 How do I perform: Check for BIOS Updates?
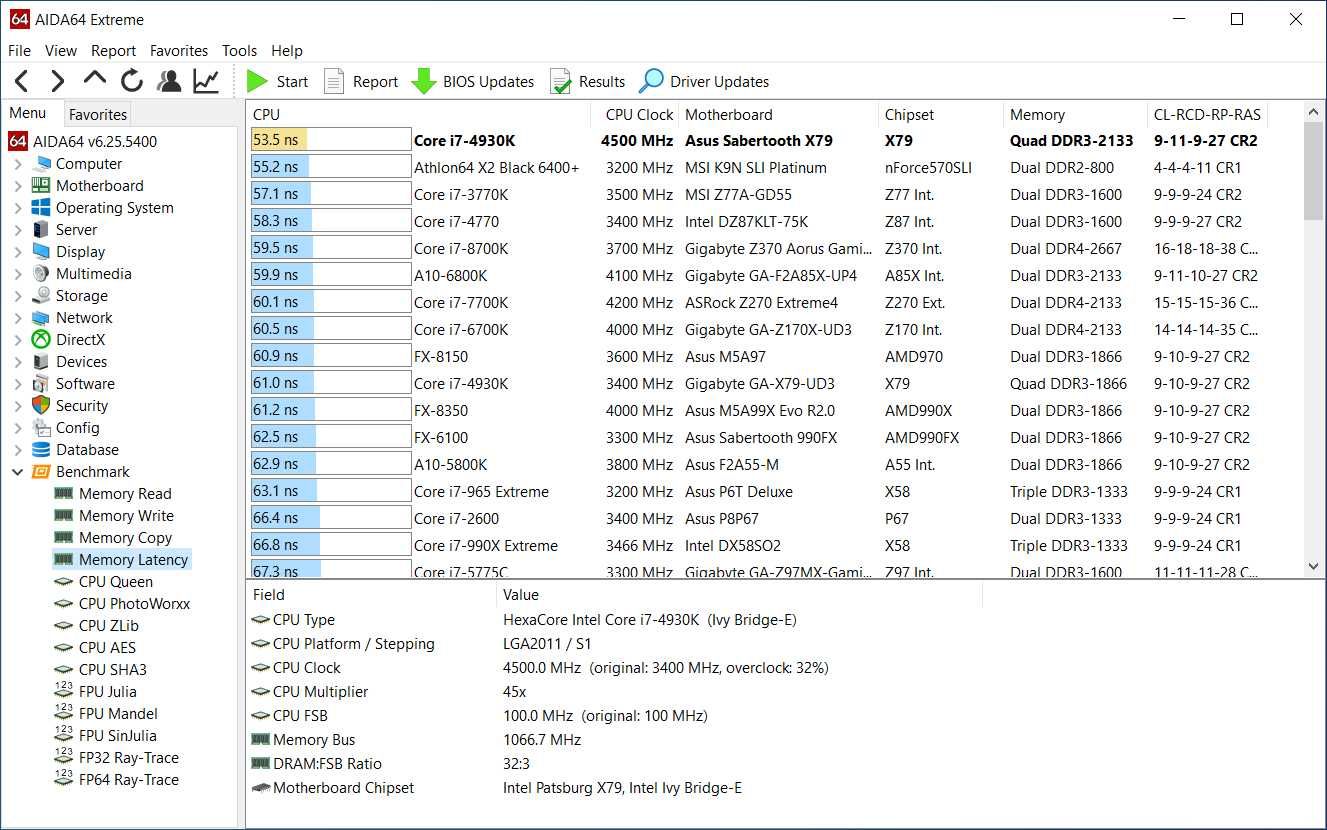pos(473,82)
